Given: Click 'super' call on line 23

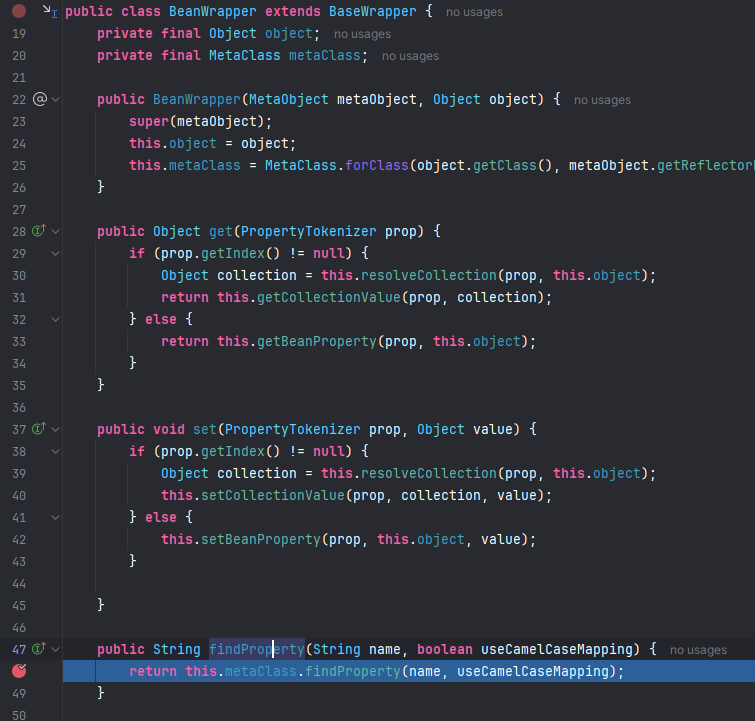Looking at the screenshot, I should coord(149,121).
